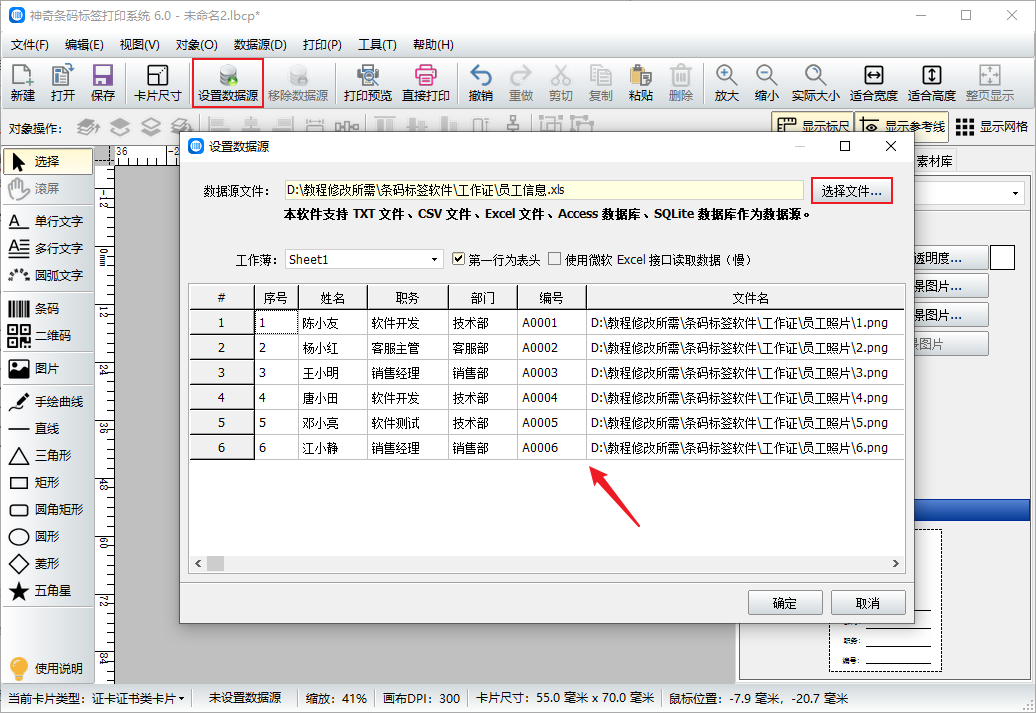This screenshot has width=1036, height=713.
Task: Click the 选择文件... button
Action: pyautogui.click(x=851, y=191)
